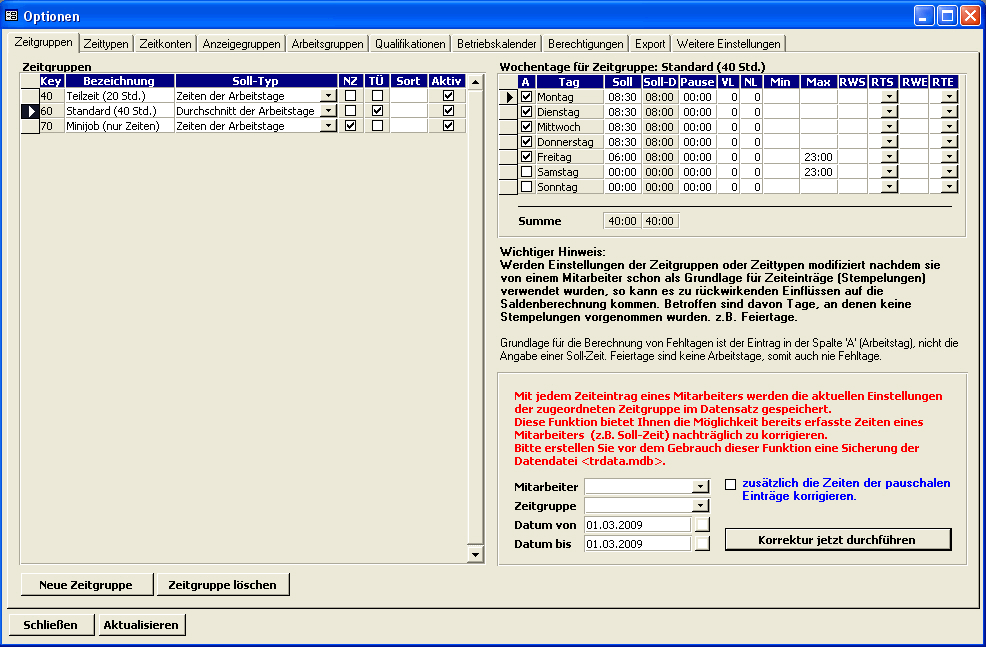This screenshot has width=986, height=647.
Task: Switch to the Zeittypen tab
Action: tap(106, 44)
